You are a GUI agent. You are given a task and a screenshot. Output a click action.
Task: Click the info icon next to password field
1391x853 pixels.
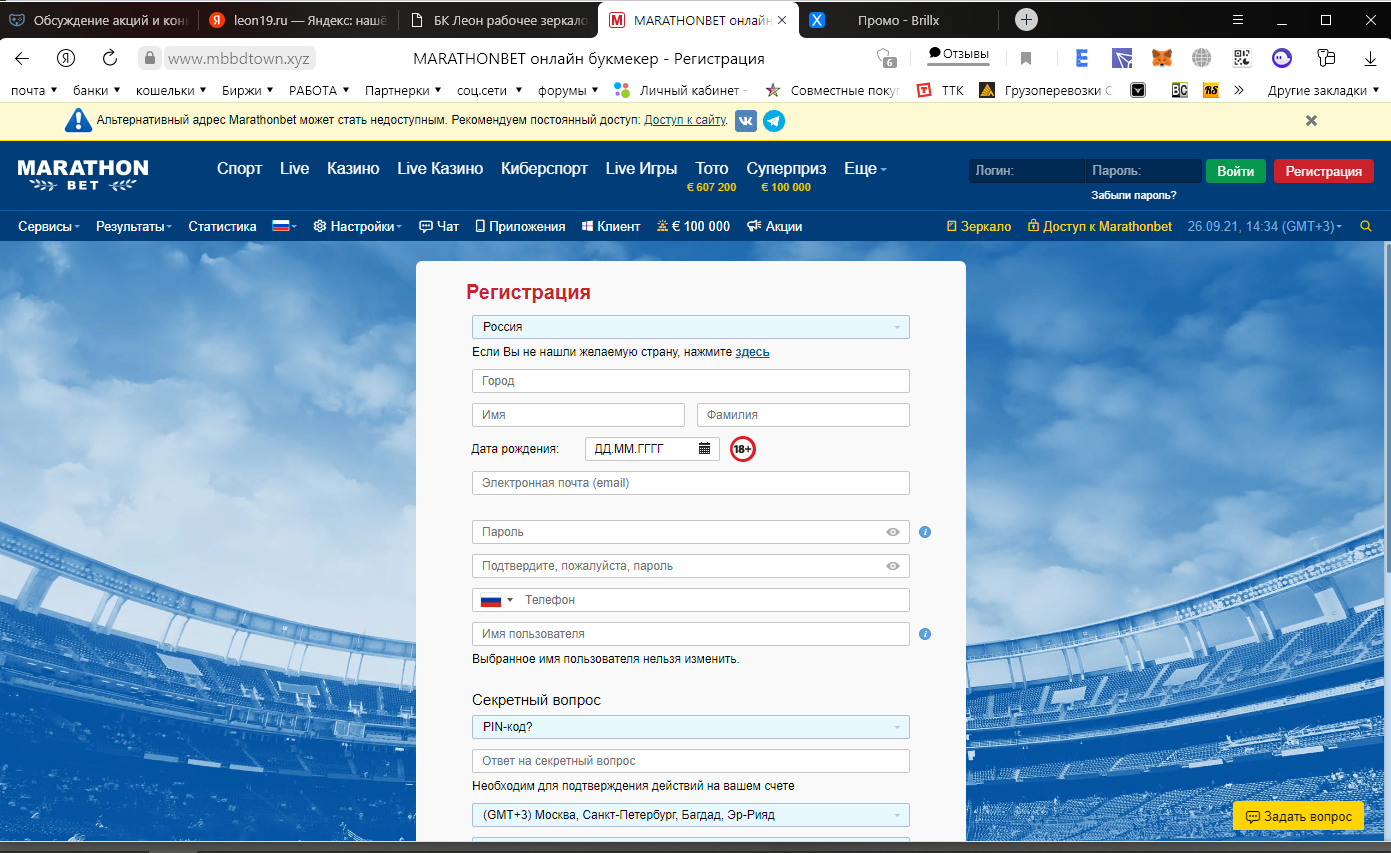[925, 532]
